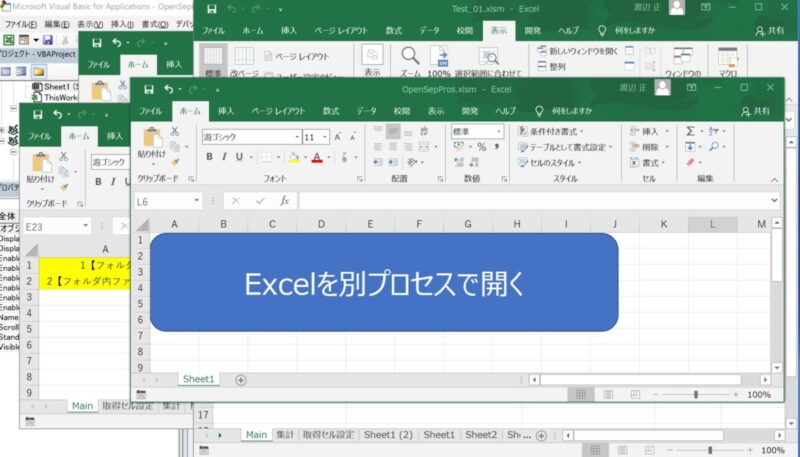Image resolution: width=800 pixels, height=457 pixels.
Task: Open 挿入 tab in OpenSepPros window
Action: point(226,111)
